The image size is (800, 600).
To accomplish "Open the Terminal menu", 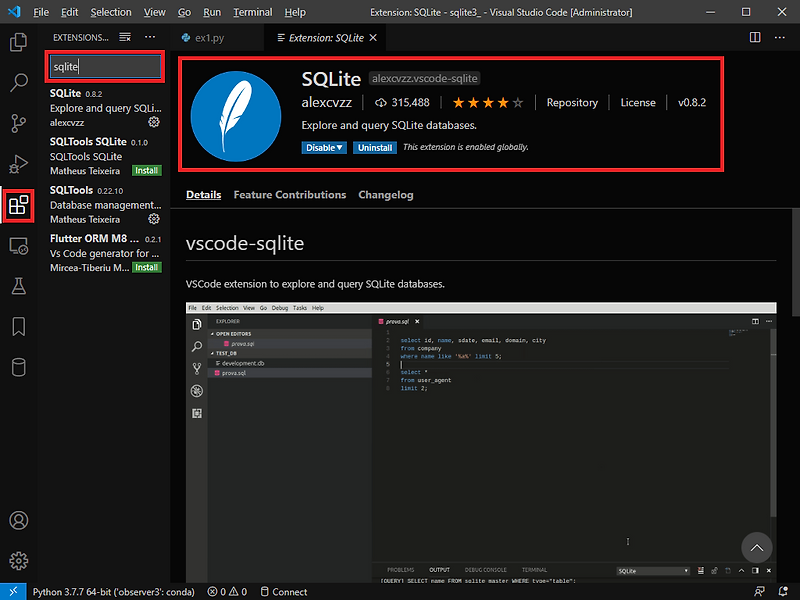I will tap(253, 12).
